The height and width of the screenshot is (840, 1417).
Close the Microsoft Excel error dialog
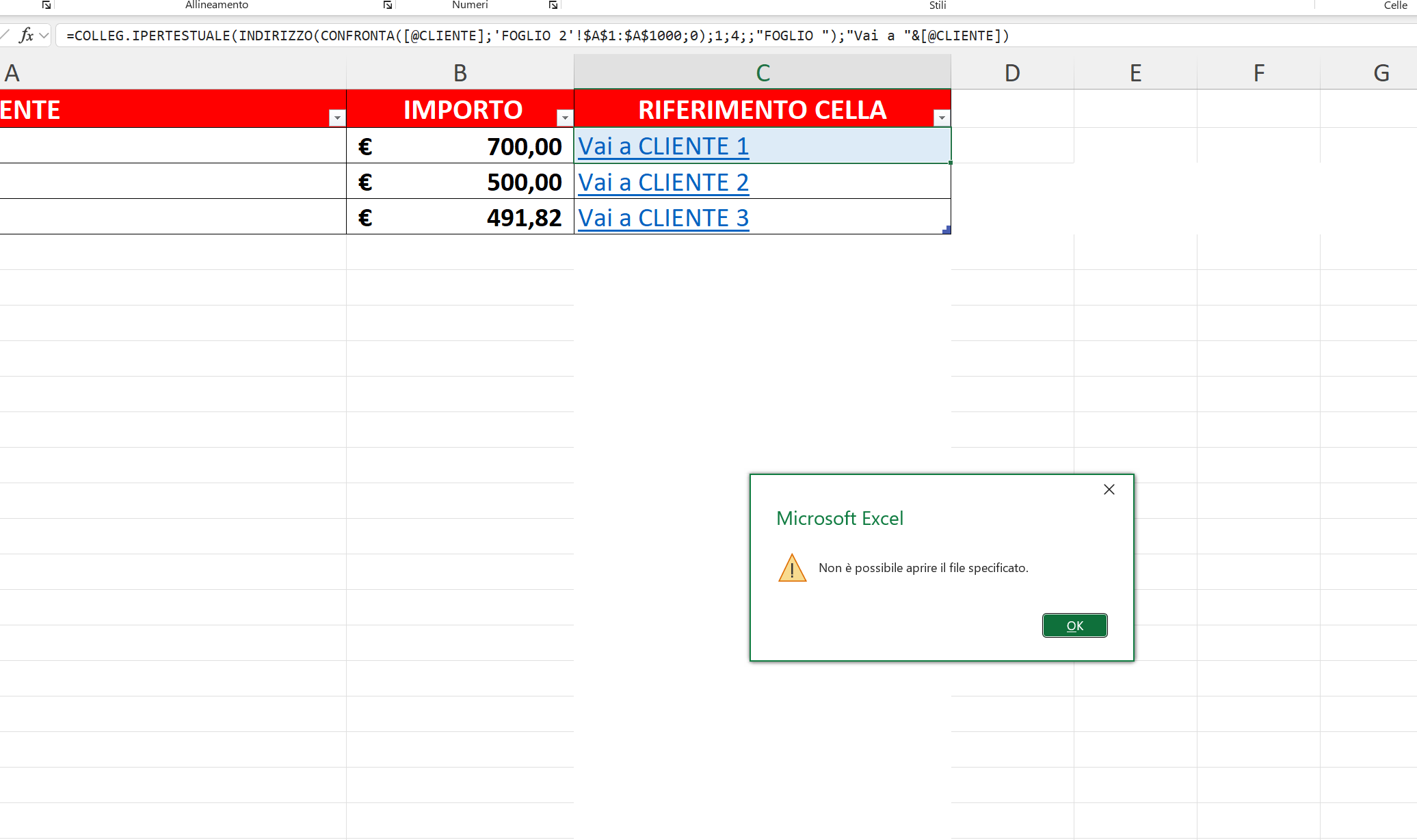(1109, 489)
